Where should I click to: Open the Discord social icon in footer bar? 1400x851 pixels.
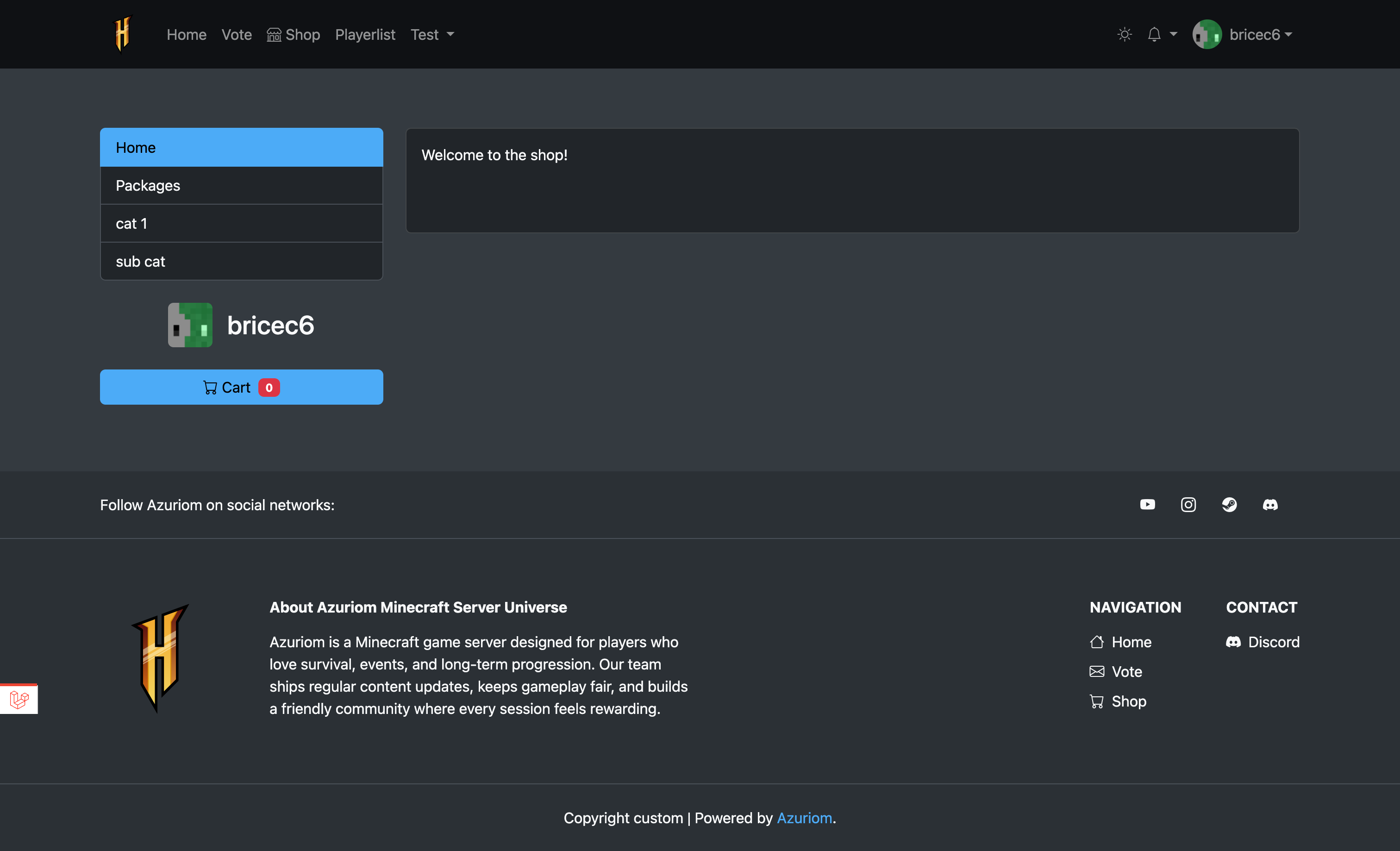point(1270,505)
